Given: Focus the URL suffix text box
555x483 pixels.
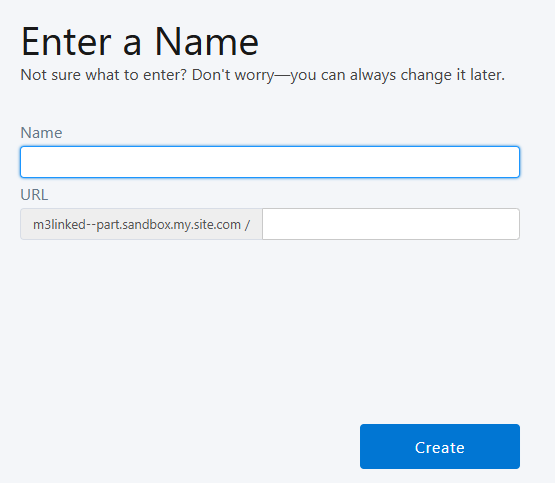Looking at the screenshot, I should [391, 224].
